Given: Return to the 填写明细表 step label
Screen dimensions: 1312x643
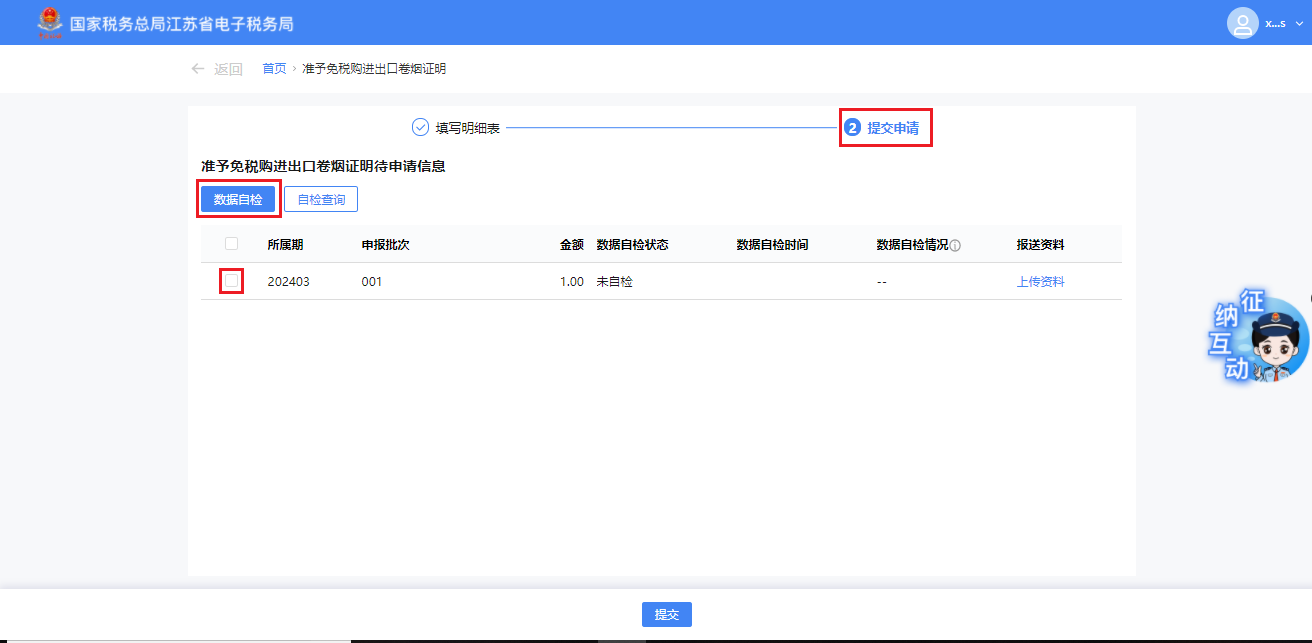Looking at the screenshot, I should pyautogui.click(x=468, y=128).
